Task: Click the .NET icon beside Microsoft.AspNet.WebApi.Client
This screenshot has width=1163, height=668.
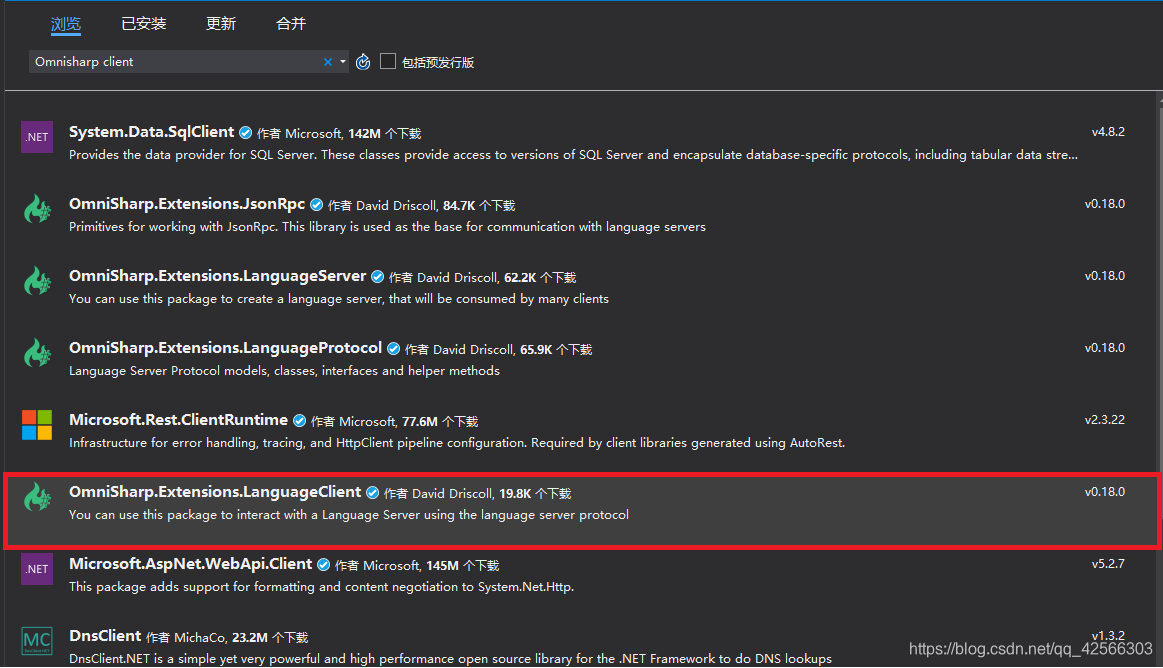Action: click(x=36, y=569)
